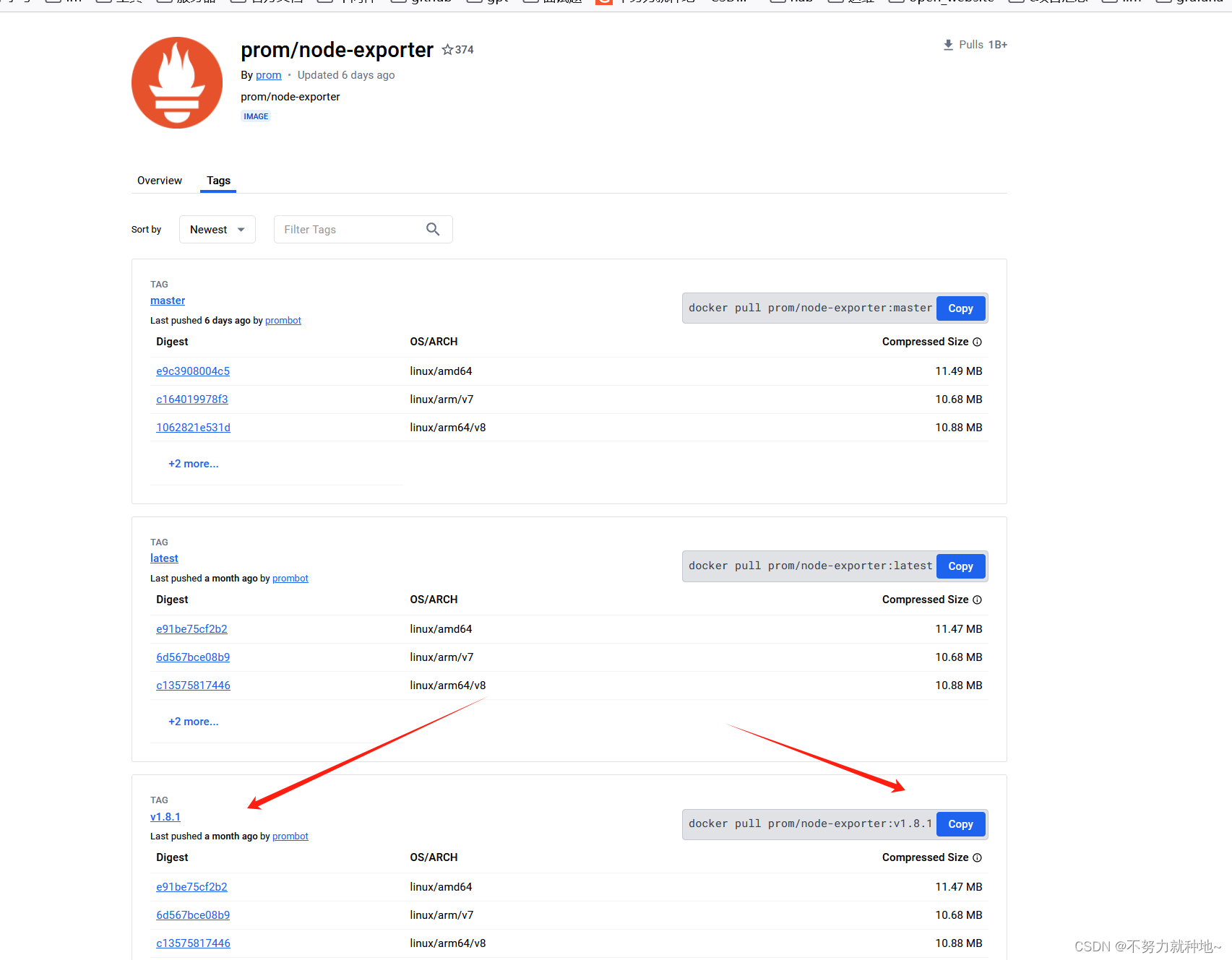1232x960 pixels.
Task: Click the docker pull prom/node-exporter:v1.8.1 text
Action: (810, 823)
